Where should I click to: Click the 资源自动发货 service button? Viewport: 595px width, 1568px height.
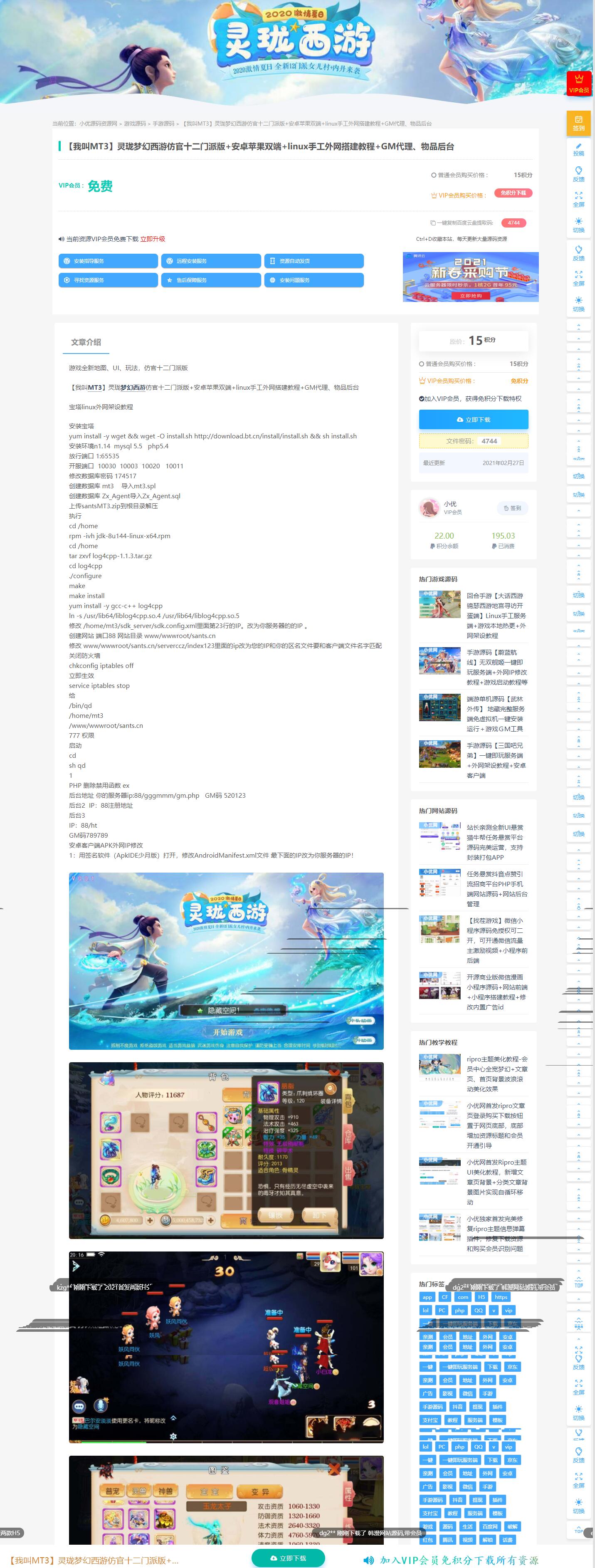pos(314,261)
